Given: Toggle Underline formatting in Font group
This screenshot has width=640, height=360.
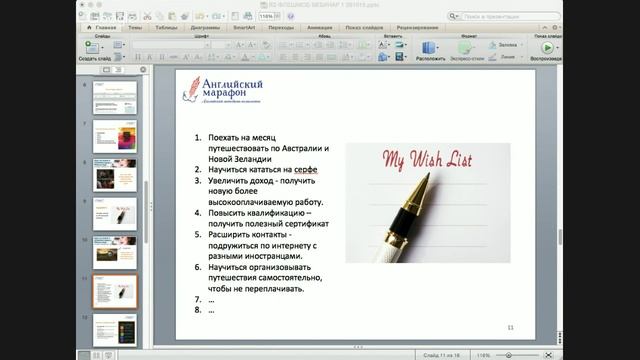Looking at the screenshot, I should pos(162,57).
